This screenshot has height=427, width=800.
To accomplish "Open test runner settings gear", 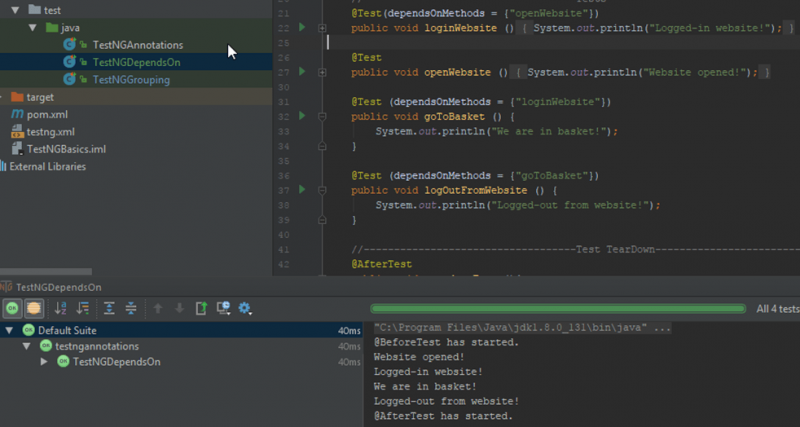I will (x=244, y=308).
